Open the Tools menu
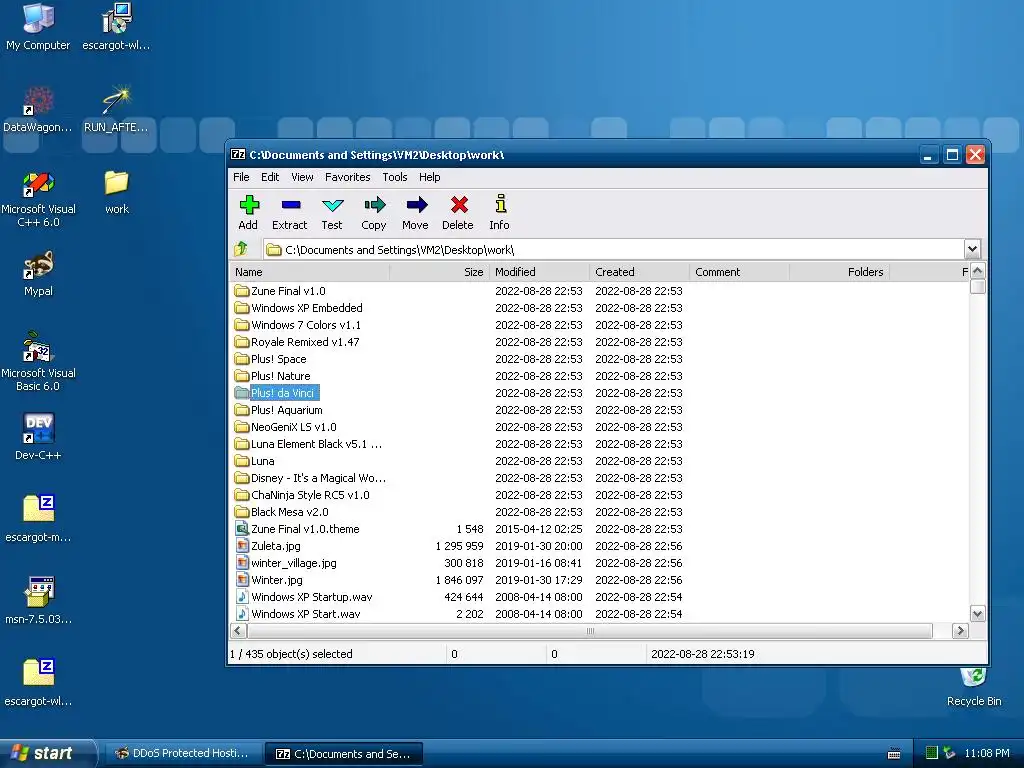The height and width of the screenshot is (768, 1024). click(x=394, y=177)
